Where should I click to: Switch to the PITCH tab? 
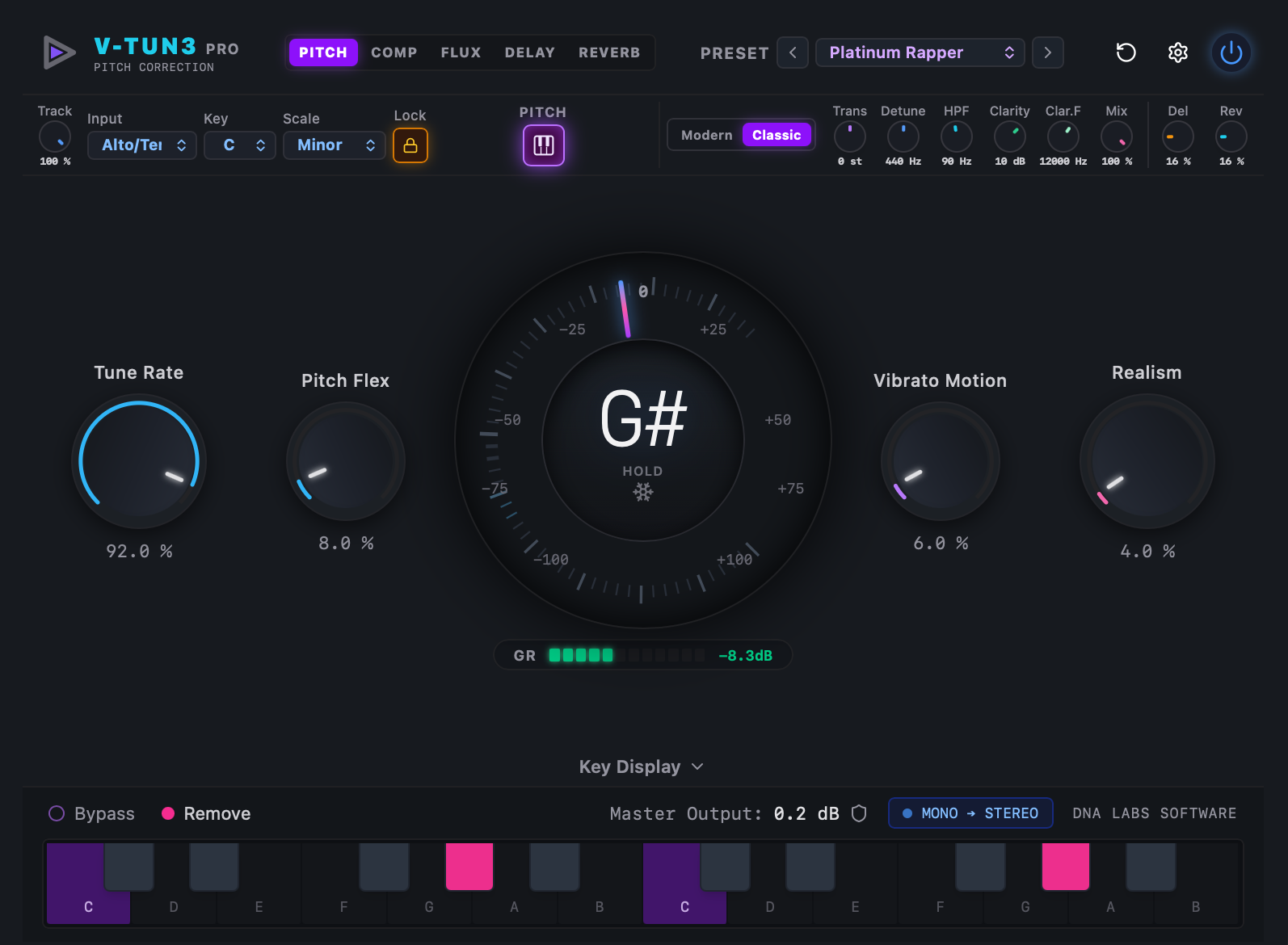point(323,52)
